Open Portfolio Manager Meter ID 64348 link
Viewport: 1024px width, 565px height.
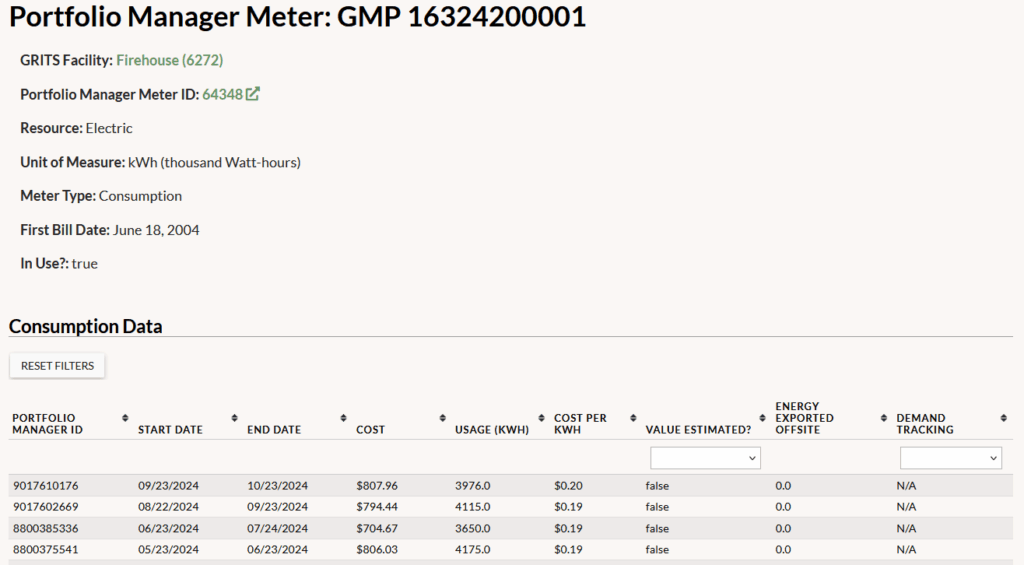coord(222,94)
